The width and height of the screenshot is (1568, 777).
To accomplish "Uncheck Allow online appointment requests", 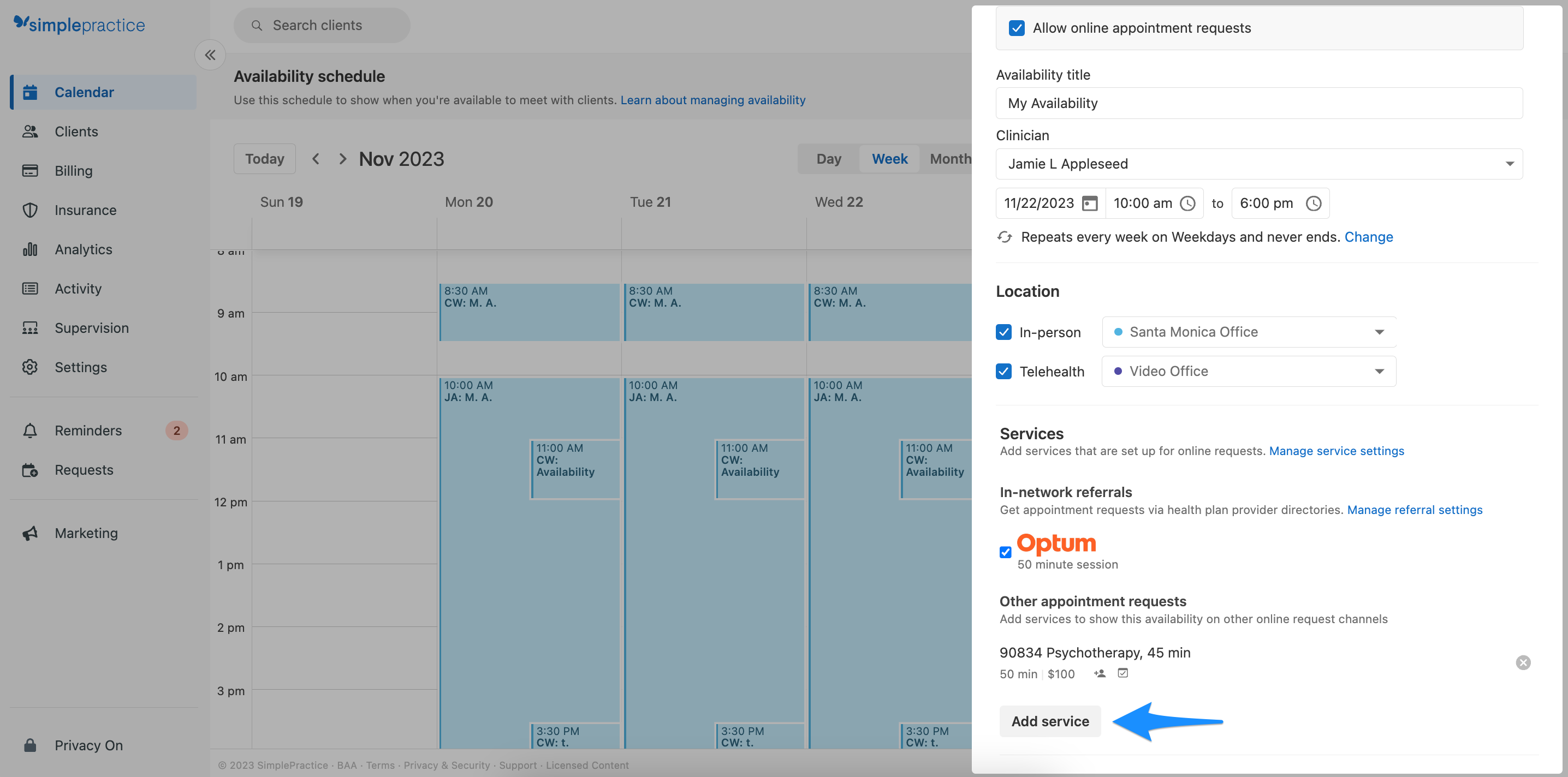I will click(x=1017, y=27).
